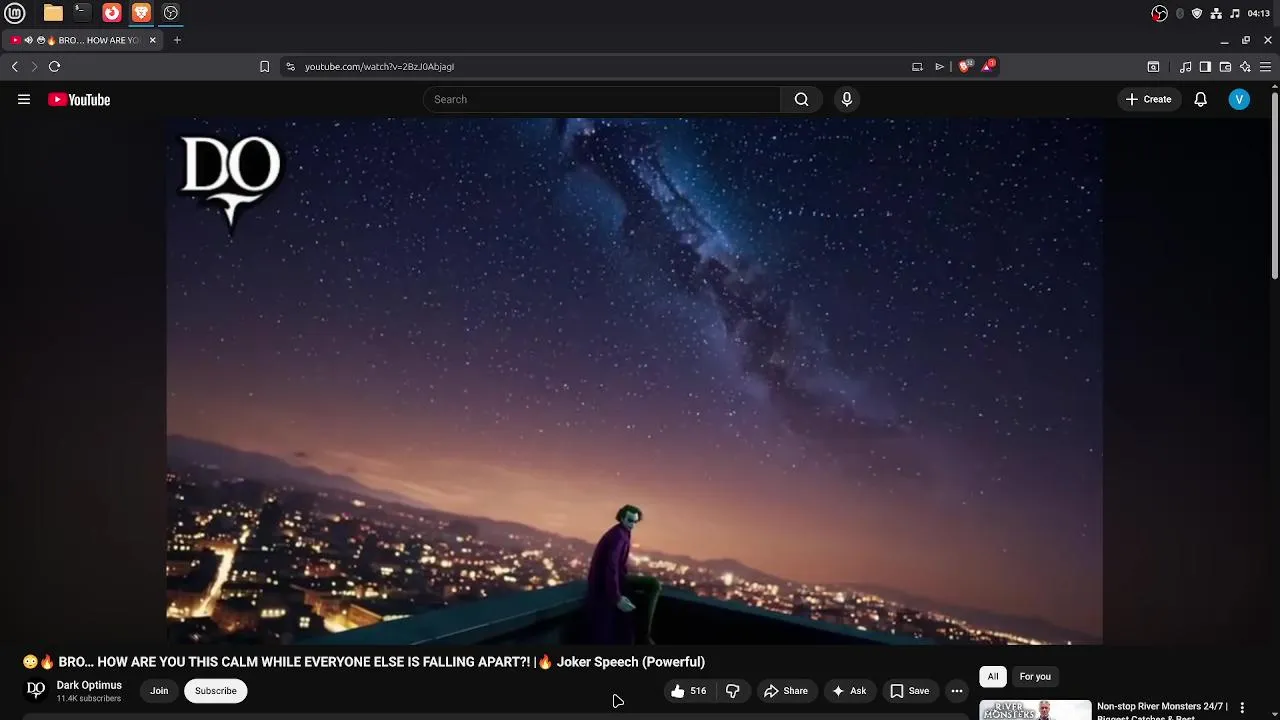Open YouTube notifications bell
The image size is (1280, 720).
tap(1201, 99)
